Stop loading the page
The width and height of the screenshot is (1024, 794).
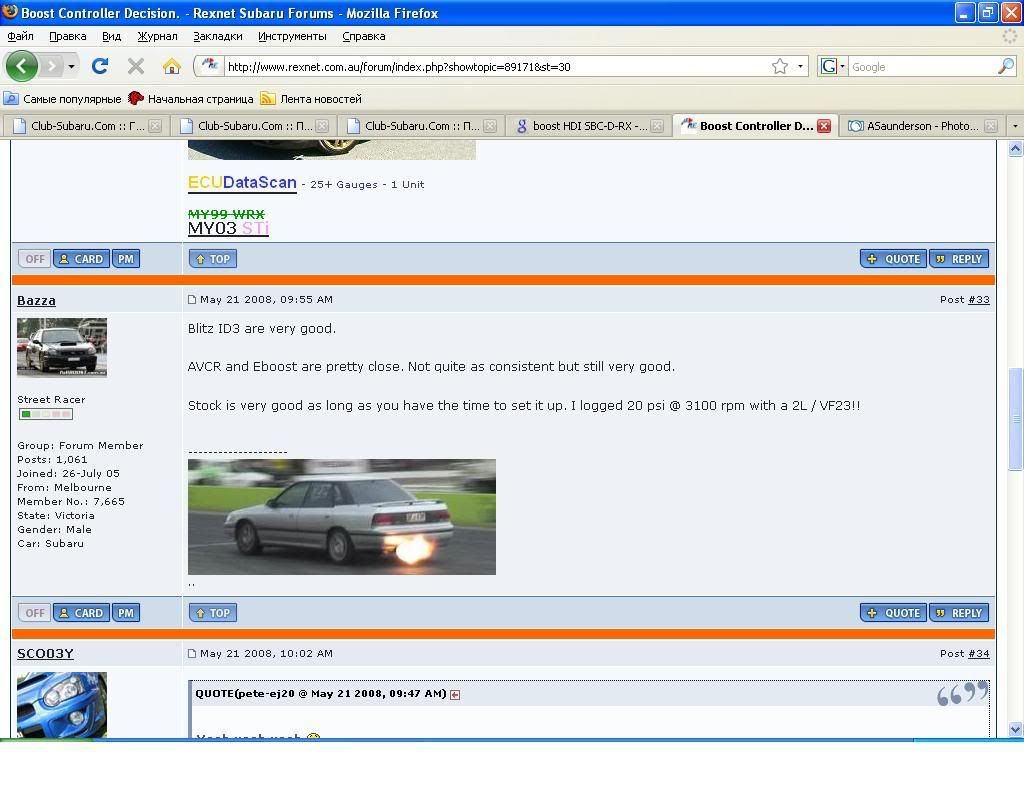[136, 66]
